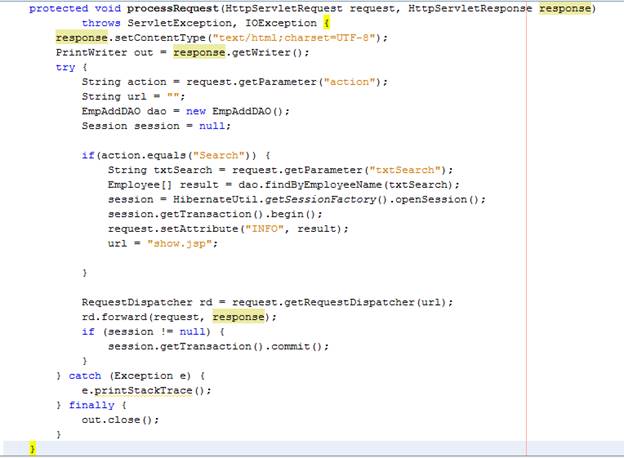The image size is (624, 458).
Task: Click the setContentType call
Action: 160,38
